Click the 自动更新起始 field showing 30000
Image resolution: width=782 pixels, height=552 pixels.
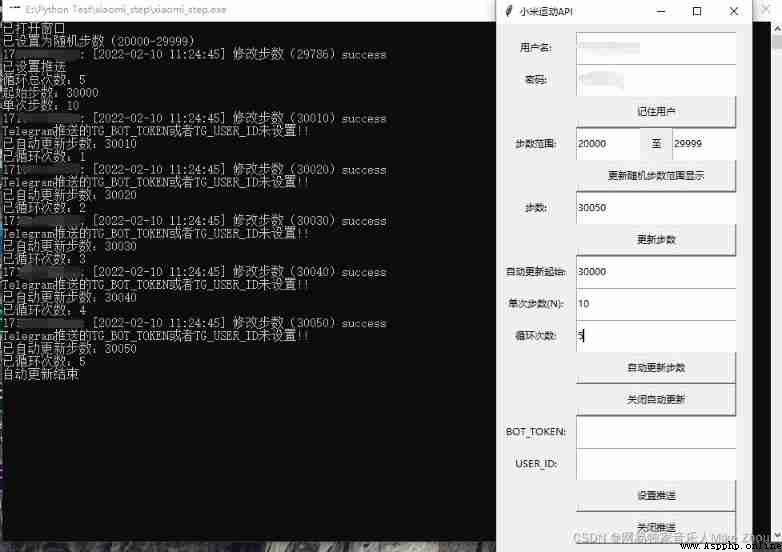tap(656, 272)
